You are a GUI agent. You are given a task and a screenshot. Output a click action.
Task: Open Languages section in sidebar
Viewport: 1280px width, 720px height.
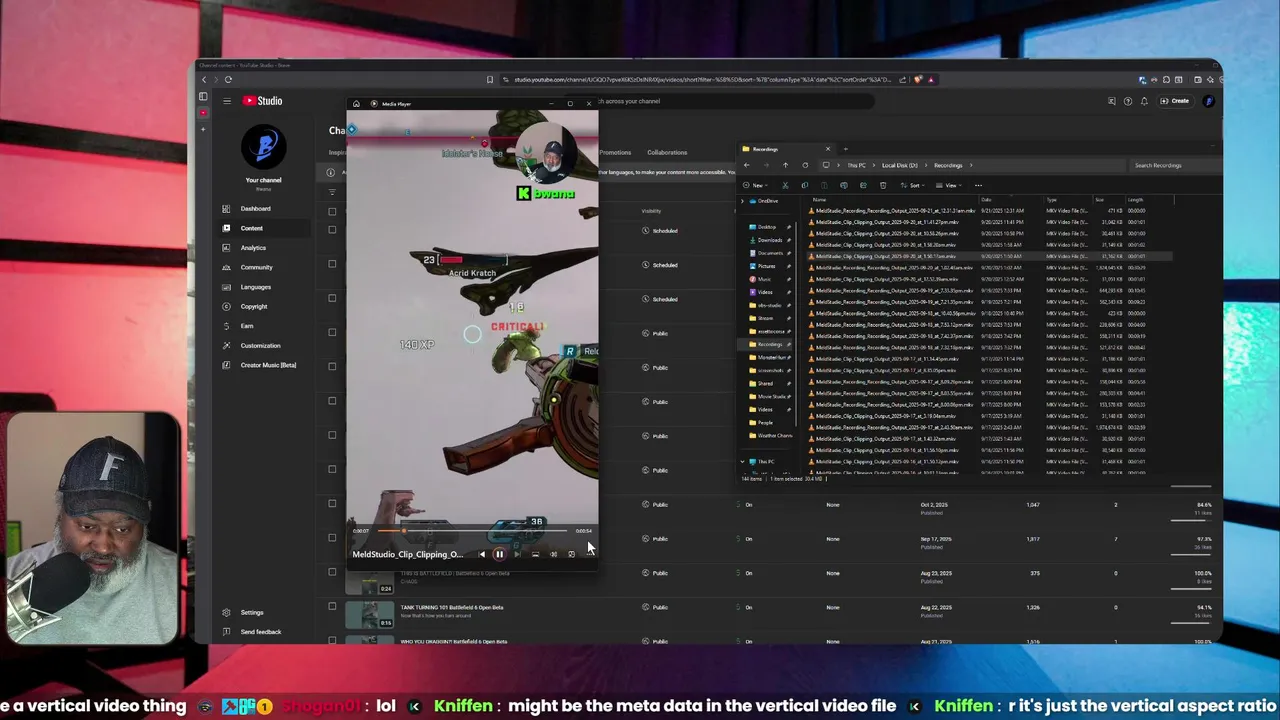[255, 287]
